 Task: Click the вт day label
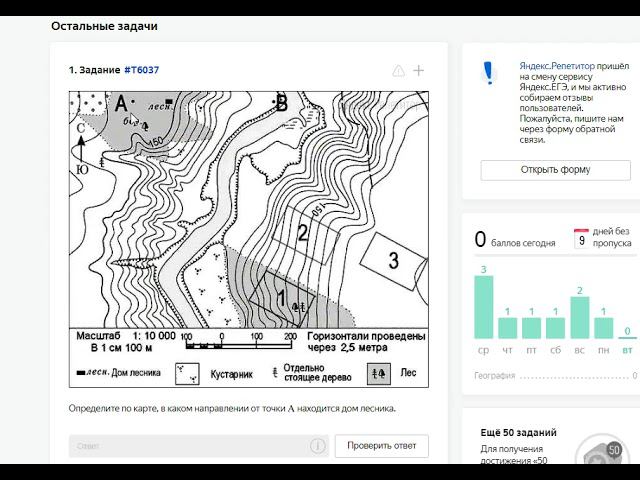click(627, 350)
